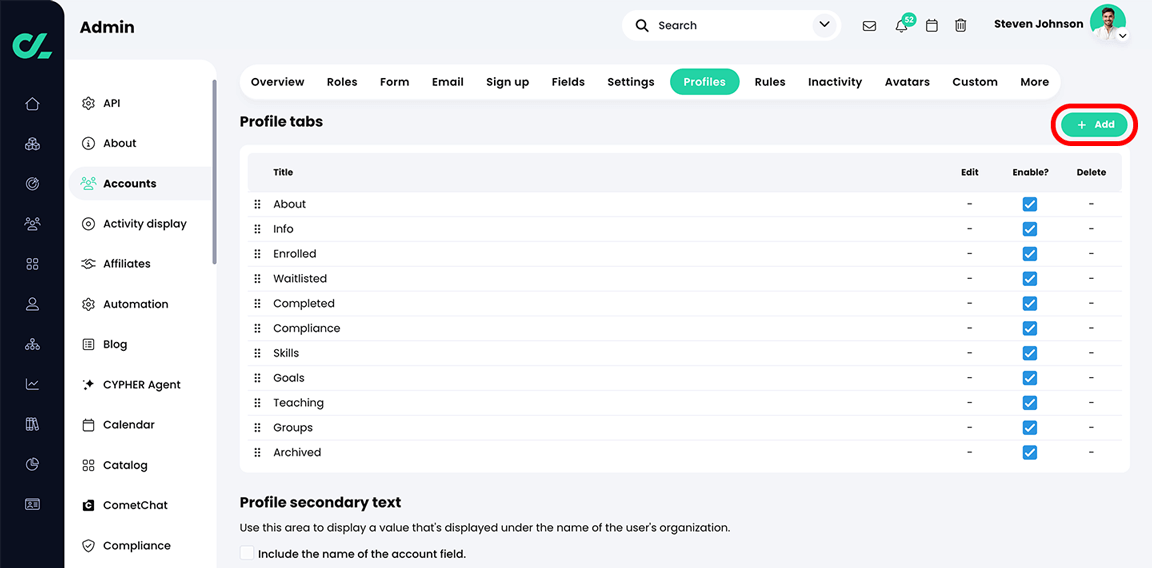
Task: Check Include the name of the account field
Action: [x=247, y=553]
